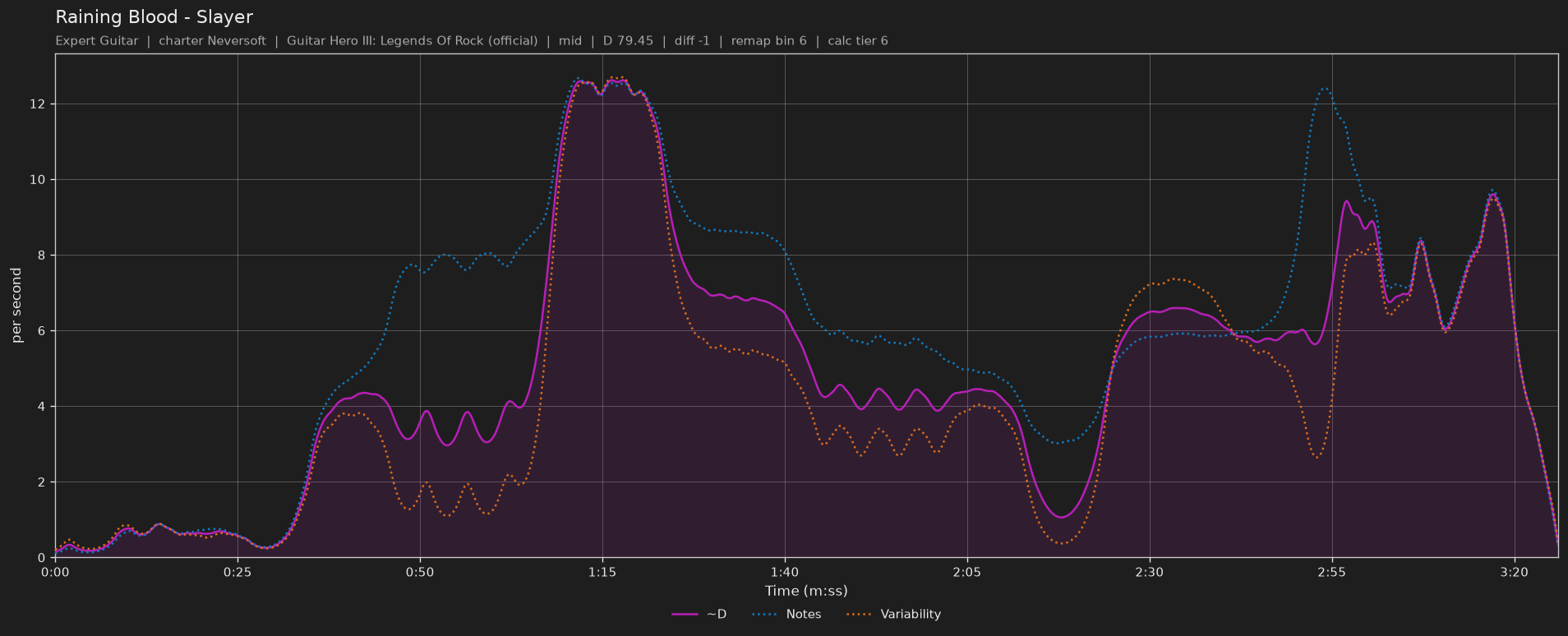The height and width of the screenshot is (636, 1568).
Task: Click the 'calc tier 6' subtitle value
Action: click(858, 41)
